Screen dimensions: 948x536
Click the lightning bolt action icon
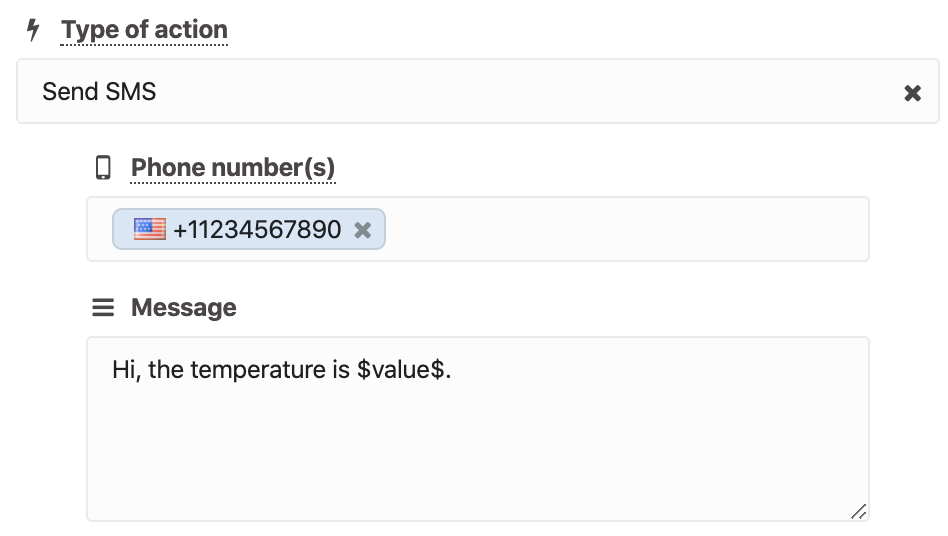point(33,30)
